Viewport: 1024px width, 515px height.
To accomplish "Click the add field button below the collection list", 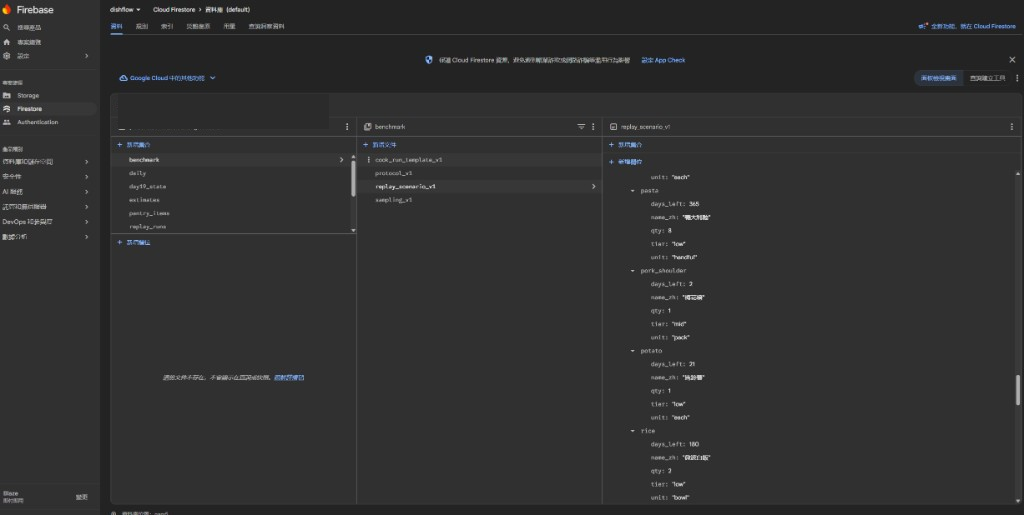I will pyautogui.click(x=133, y=242).
